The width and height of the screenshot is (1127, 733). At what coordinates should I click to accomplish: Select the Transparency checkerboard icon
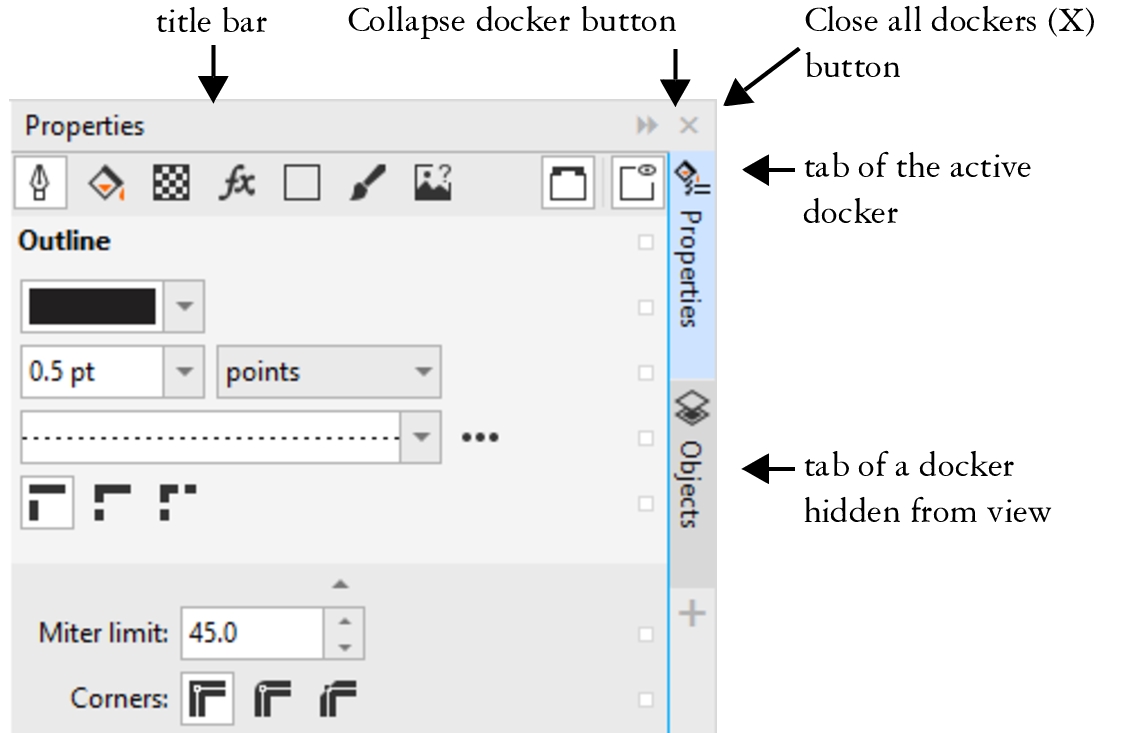(171, 183)
